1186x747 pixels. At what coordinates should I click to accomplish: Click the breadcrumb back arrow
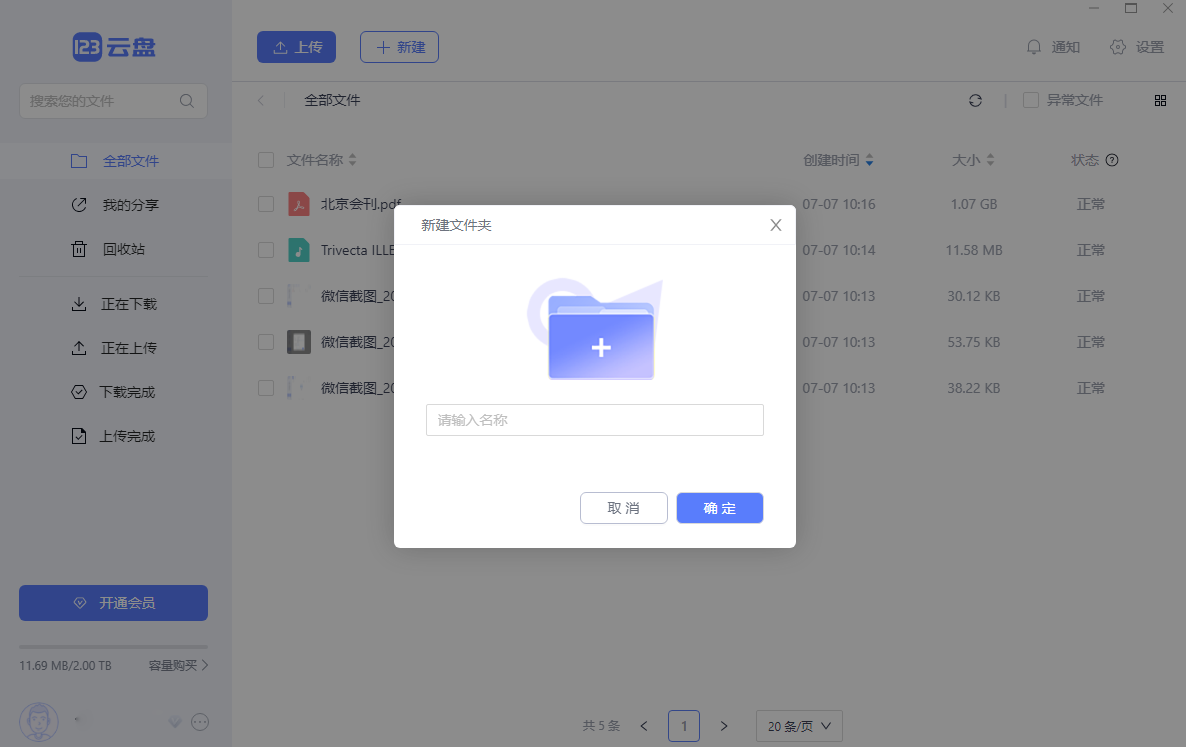261,100
